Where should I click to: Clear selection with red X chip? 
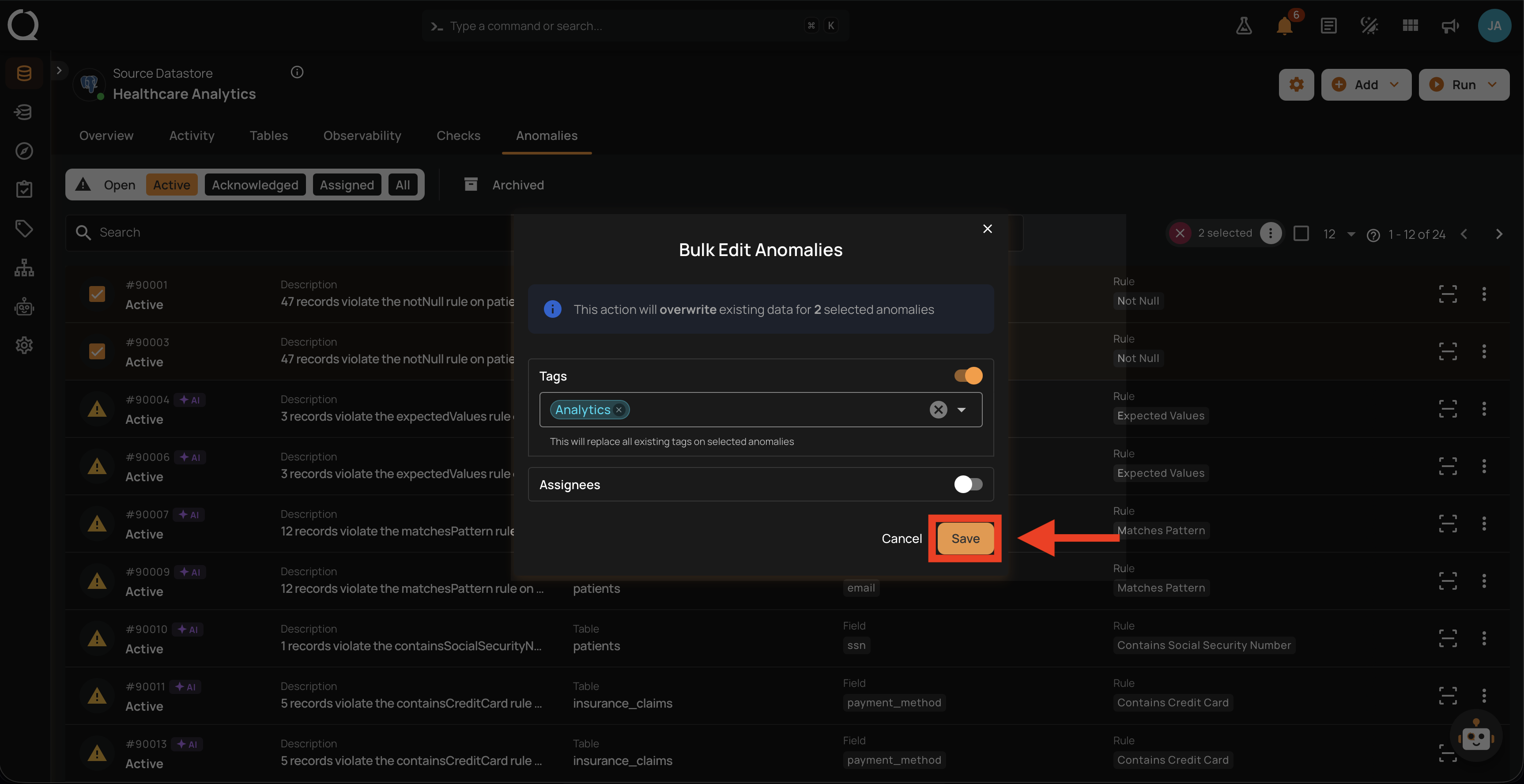(x=1180, y=233)
